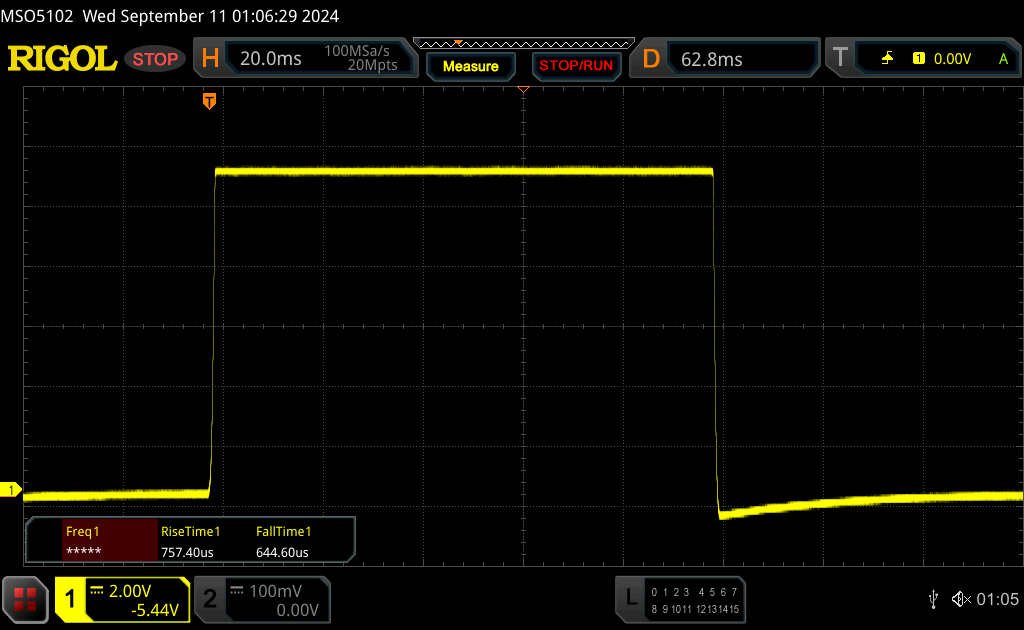The image size is (1024, 630).
Task: Select the orange trigger position T marker
Action: click(209, 100)
